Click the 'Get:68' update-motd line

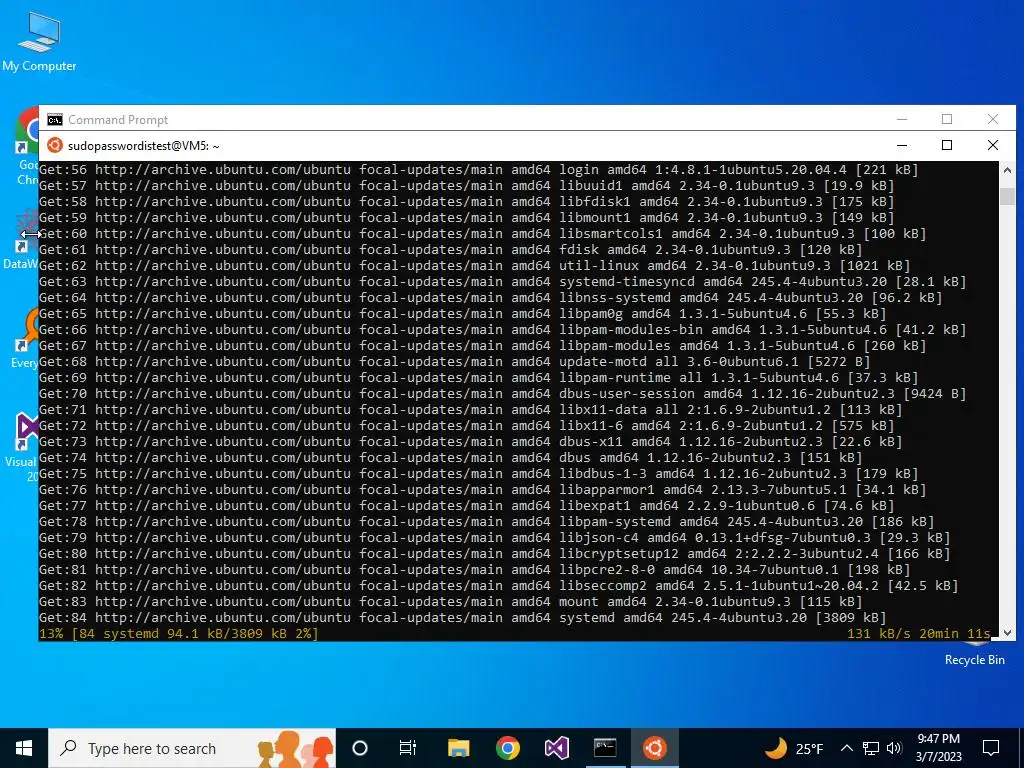tap(454, 362)
